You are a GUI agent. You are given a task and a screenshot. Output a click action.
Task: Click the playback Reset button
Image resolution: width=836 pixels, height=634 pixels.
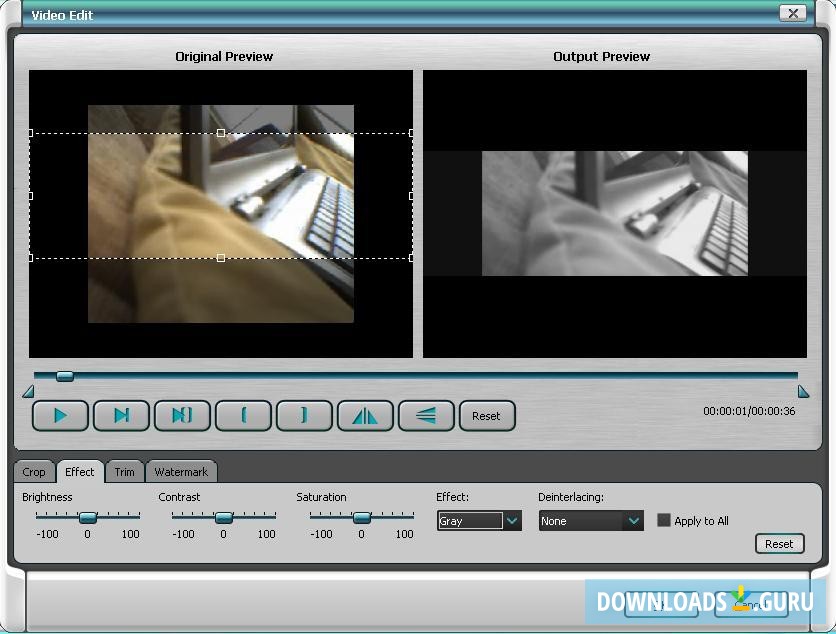487,415
